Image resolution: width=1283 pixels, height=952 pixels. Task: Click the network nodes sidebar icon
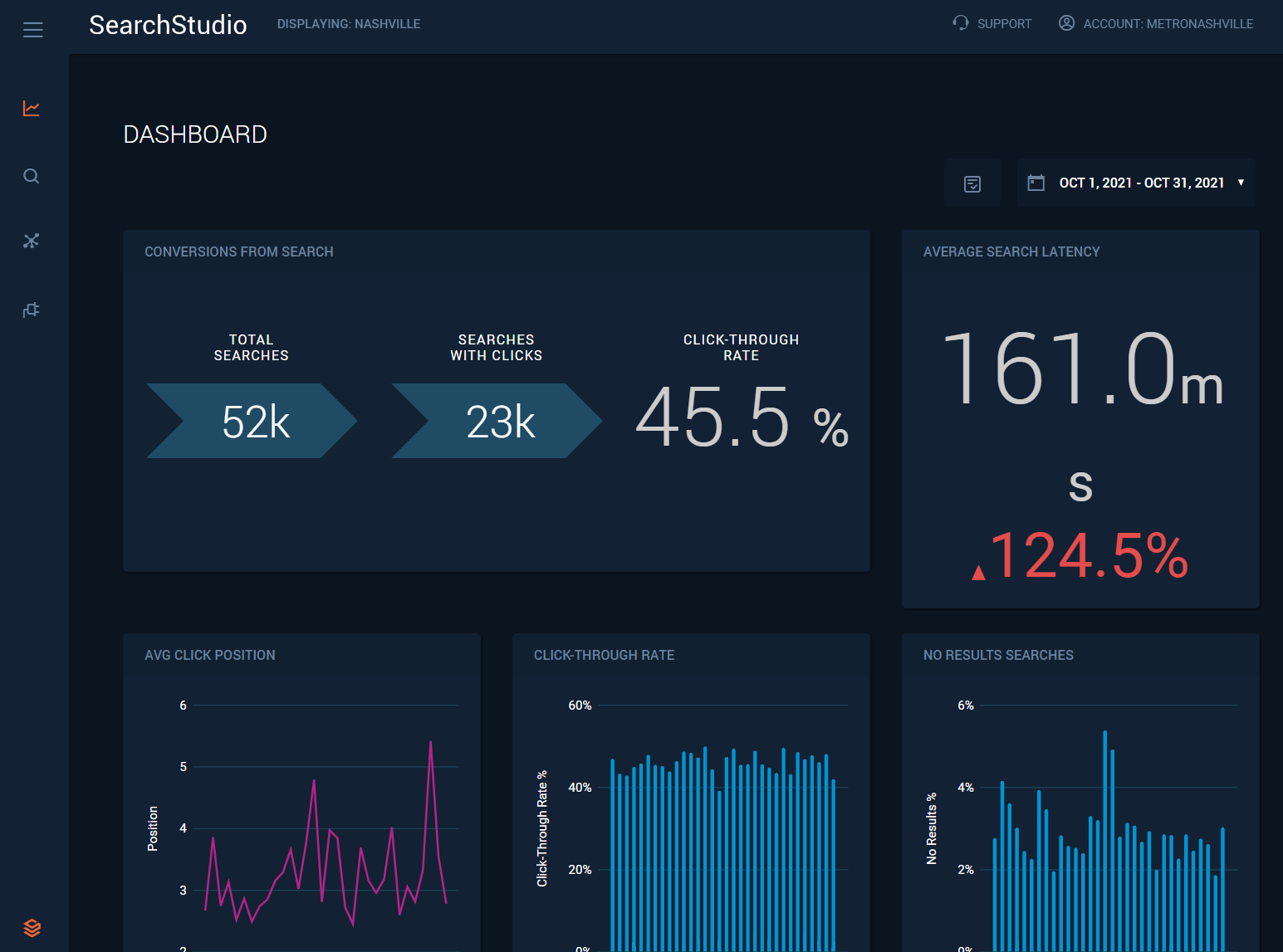coord(32,241)
